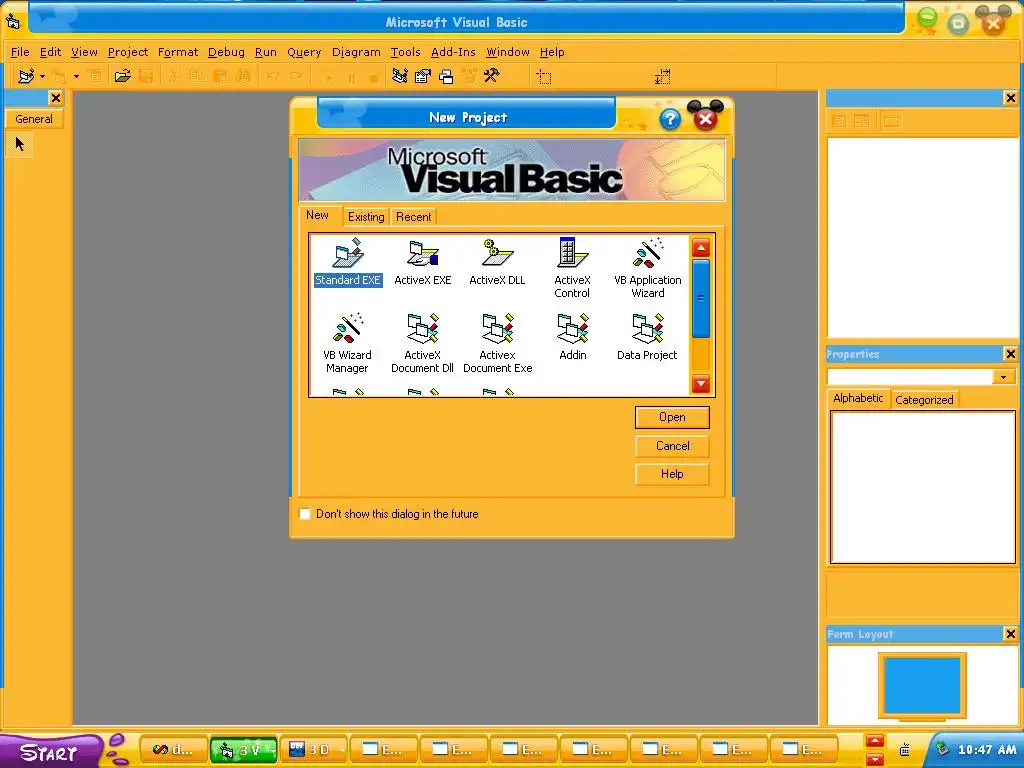Click the object size indicator toolbar icon
Screen dimensions: 1024x768
662,77
